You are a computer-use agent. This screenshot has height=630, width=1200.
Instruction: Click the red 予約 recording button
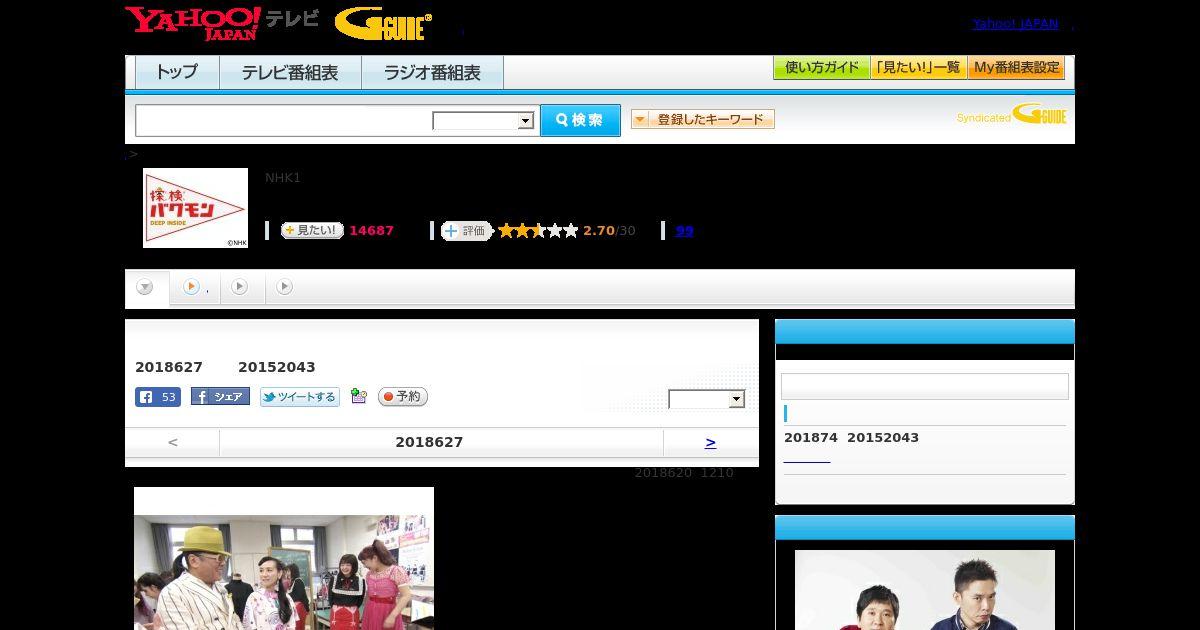click(x=403, y=397)
